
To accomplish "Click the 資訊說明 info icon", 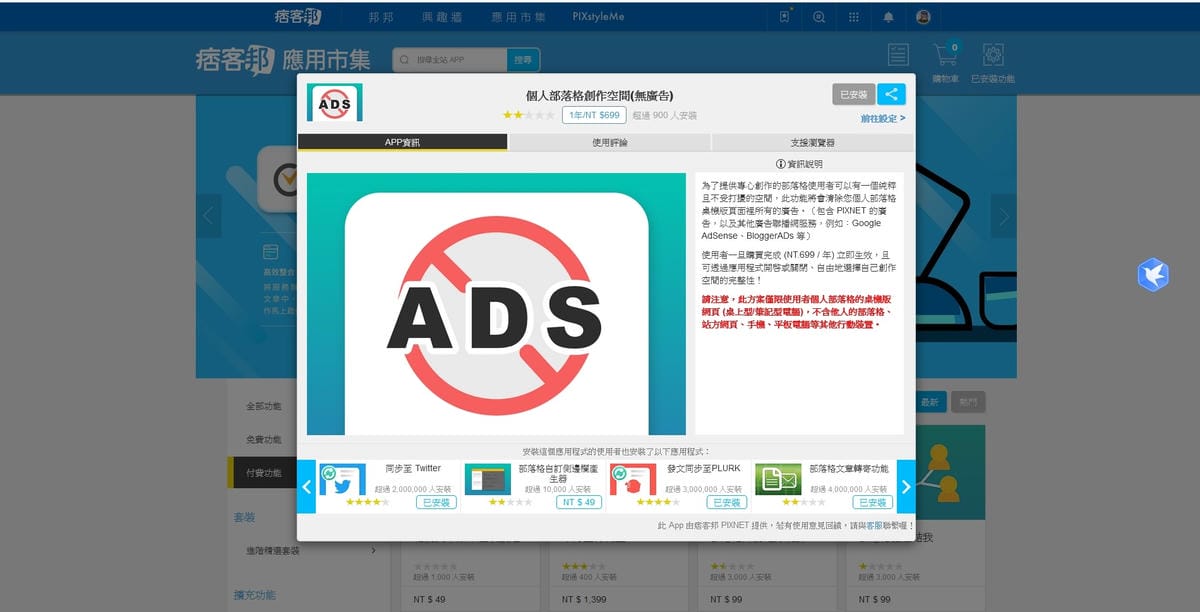I will pyautogui.click(x=781, y=164).
